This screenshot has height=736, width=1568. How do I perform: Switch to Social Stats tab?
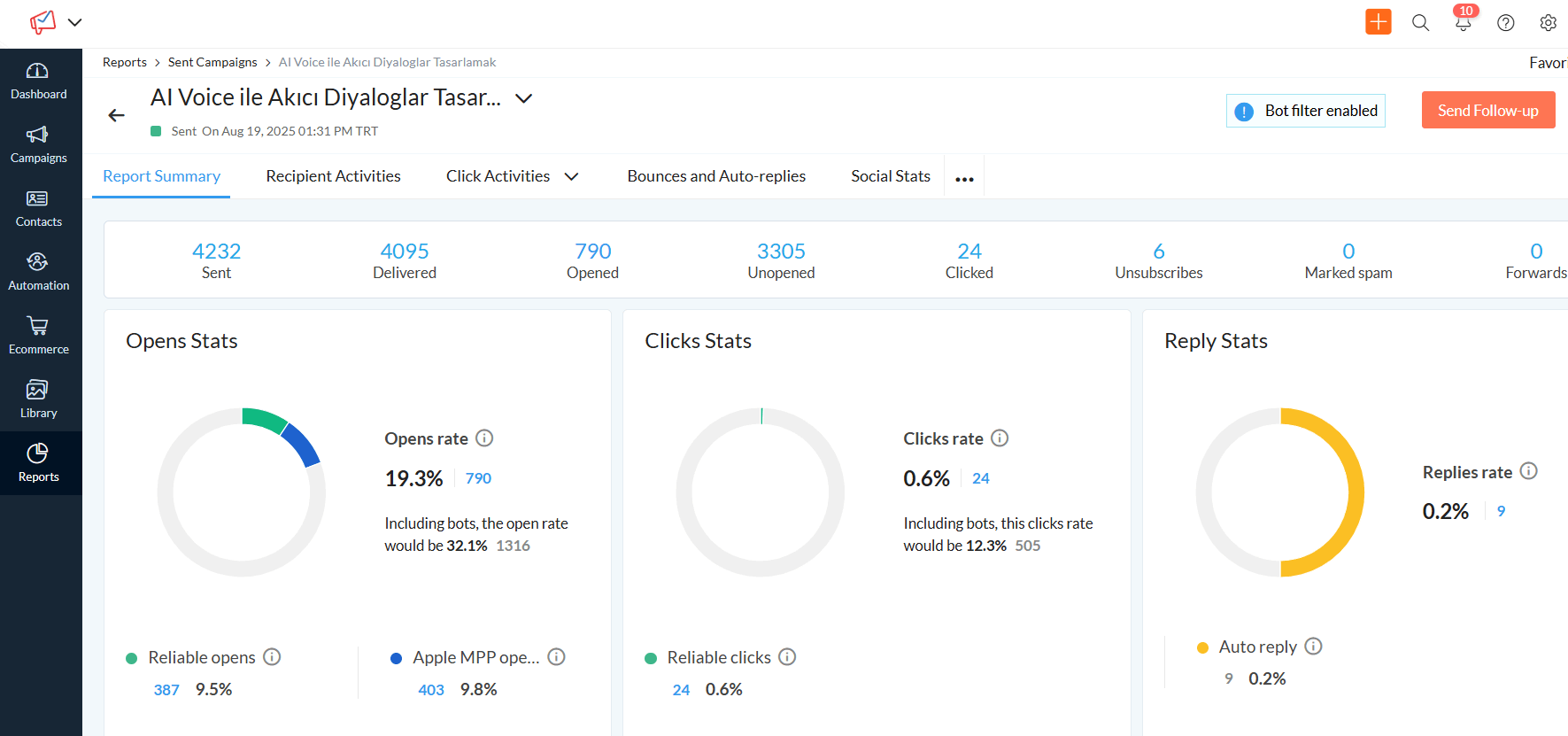pyautogui.click(x=891, y=176)
